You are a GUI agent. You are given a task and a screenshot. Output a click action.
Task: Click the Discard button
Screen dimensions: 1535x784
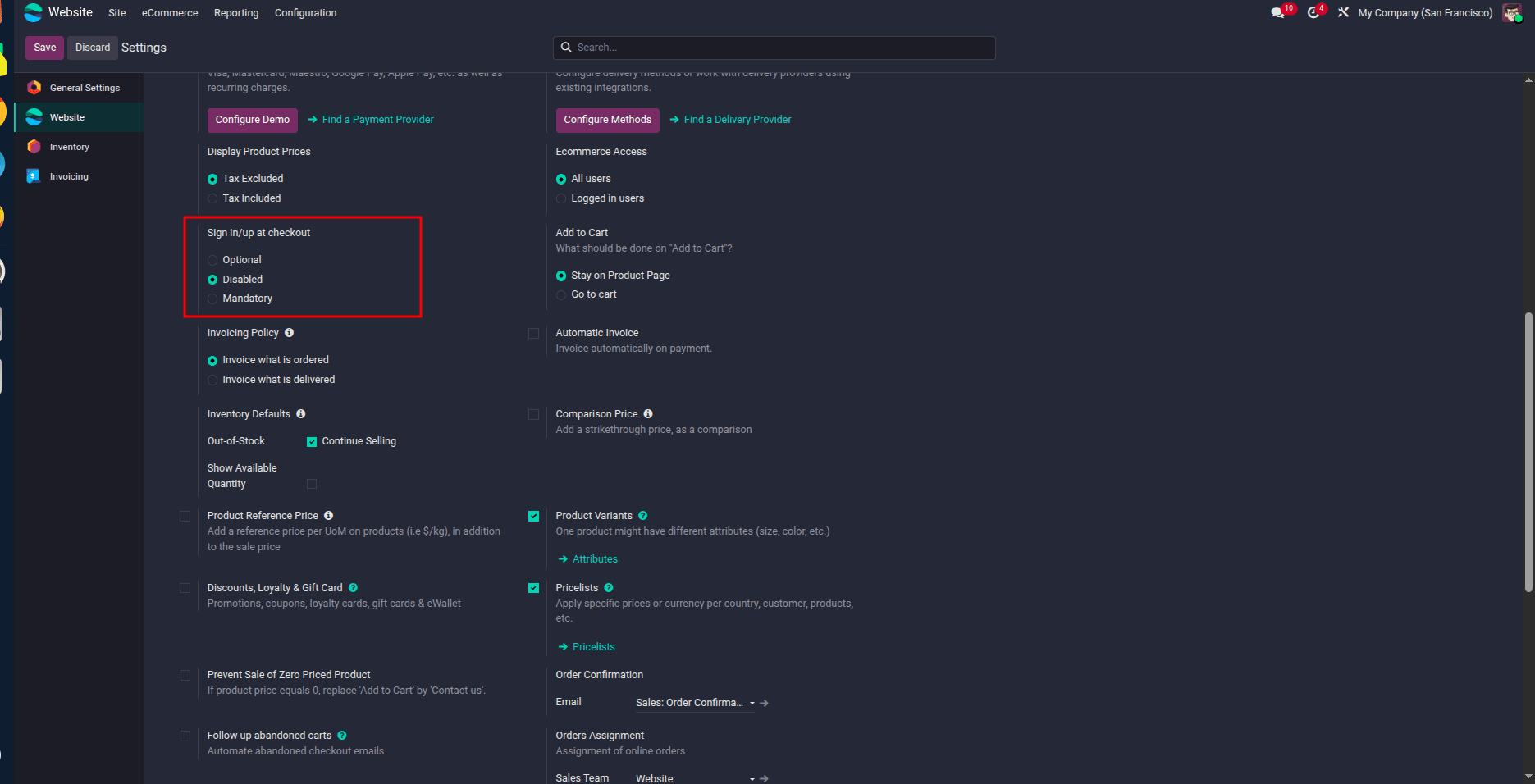point(93,48)
